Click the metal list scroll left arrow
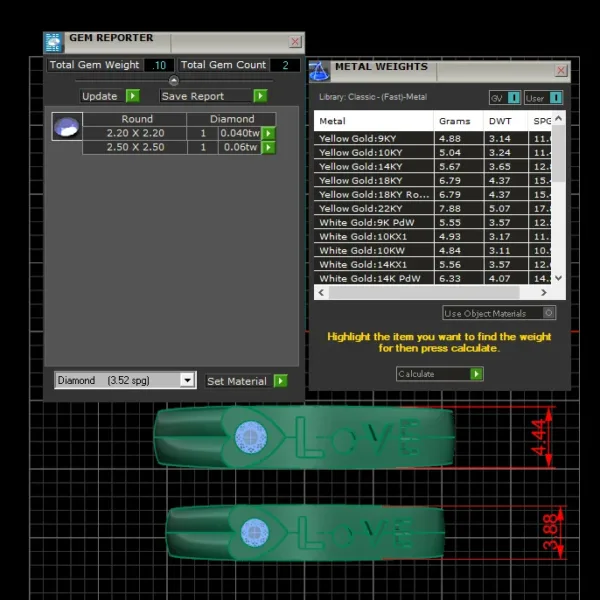 click(x=321, y=293)
